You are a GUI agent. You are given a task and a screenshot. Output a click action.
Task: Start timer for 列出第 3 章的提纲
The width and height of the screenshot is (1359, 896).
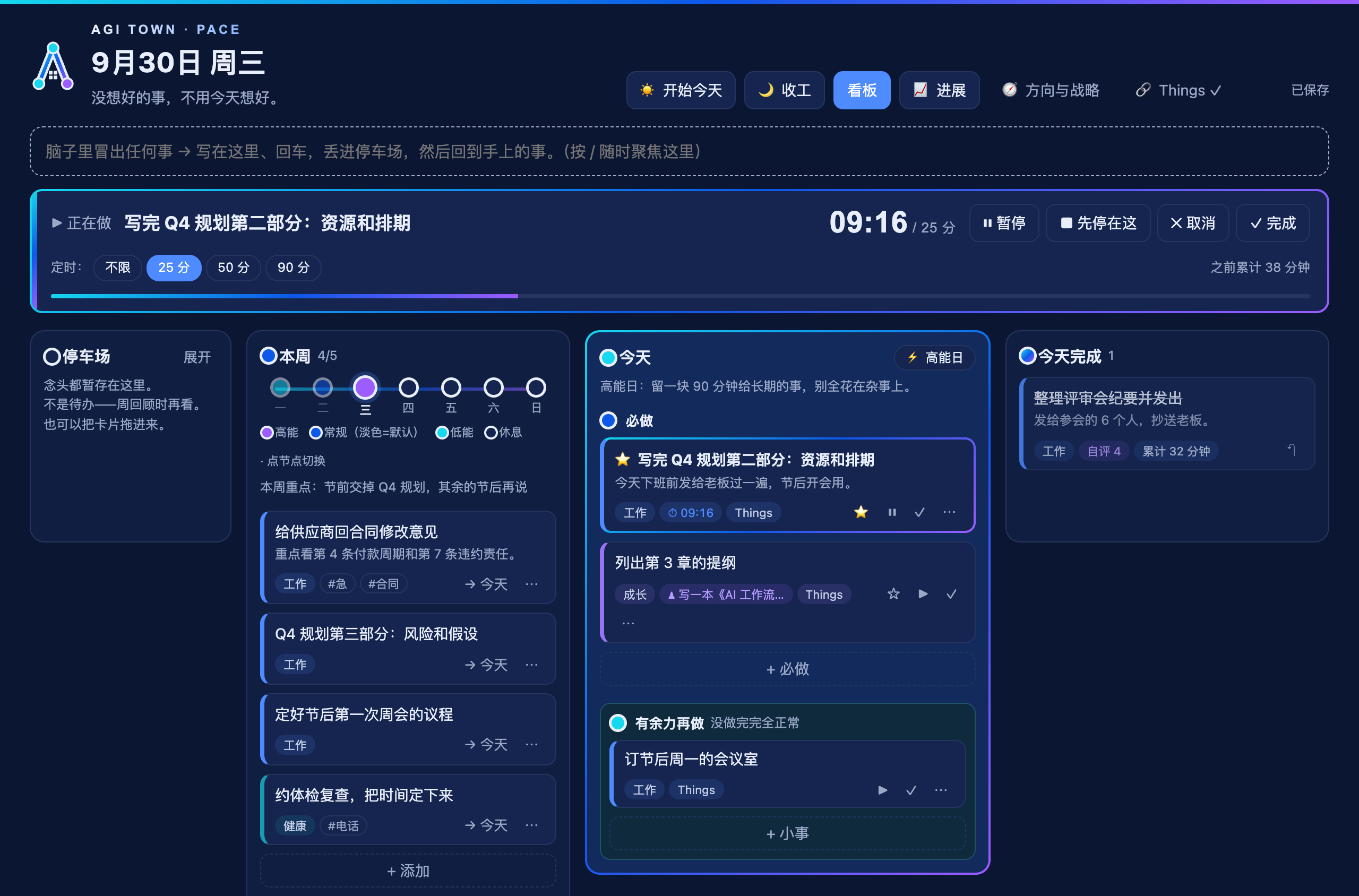pyautogui.click(x=923, y=595)
